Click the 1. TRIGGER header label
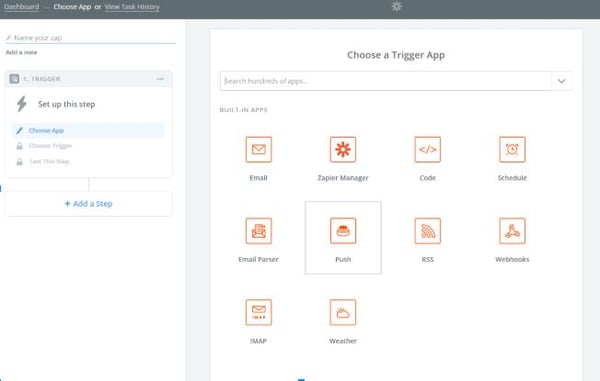This screenshot has width=600, height=381. (41, 79)
